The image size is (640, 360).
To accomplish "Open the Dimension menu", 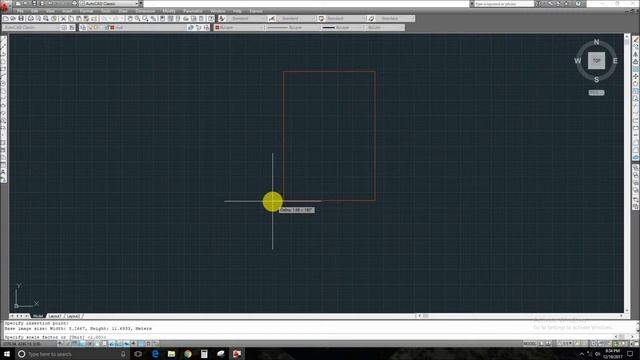I will 145,11.
